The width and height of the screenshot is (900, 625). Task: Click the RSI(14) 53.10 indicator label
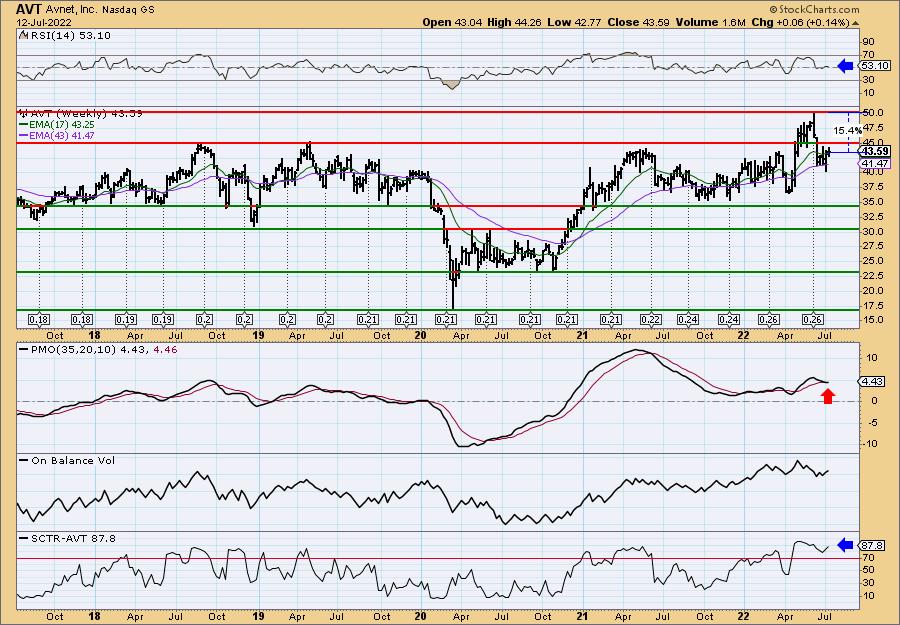69,36
